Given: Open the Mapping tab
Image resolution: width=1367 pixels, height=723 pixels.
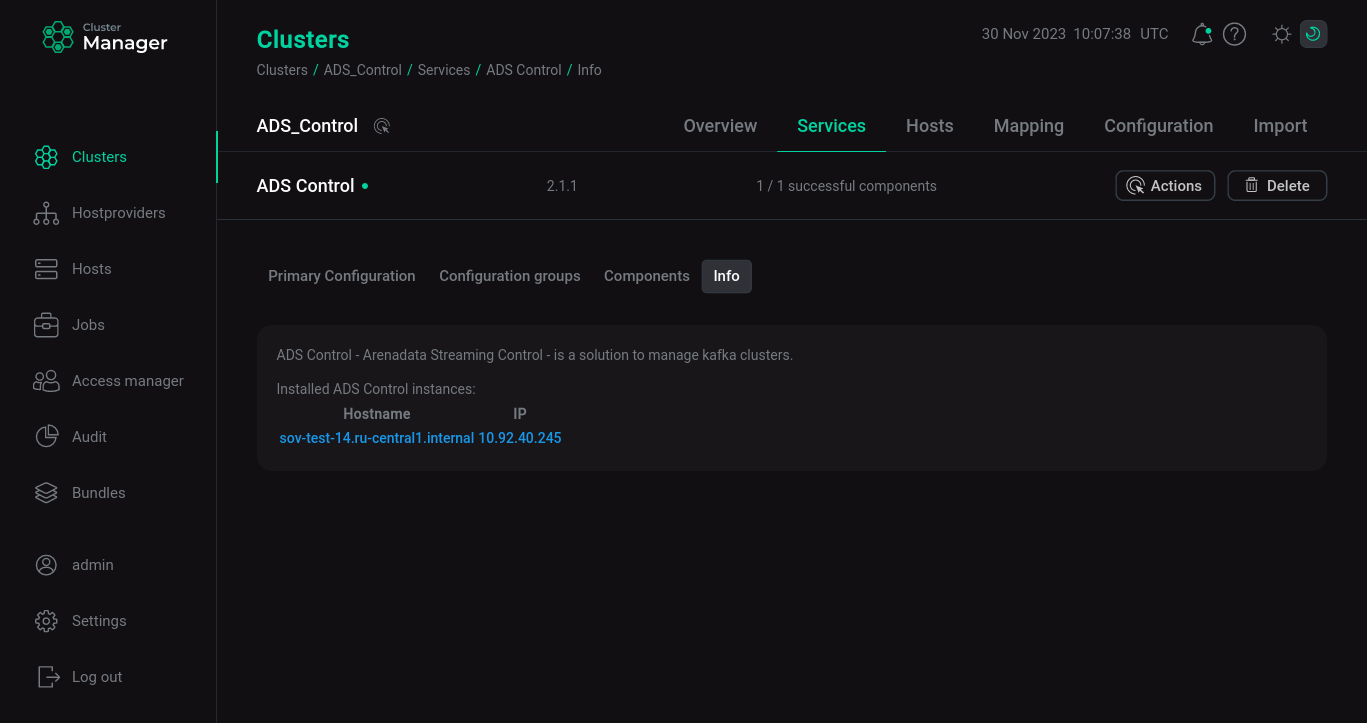Looking at the screenshot, I should [x=1028, y=126].
